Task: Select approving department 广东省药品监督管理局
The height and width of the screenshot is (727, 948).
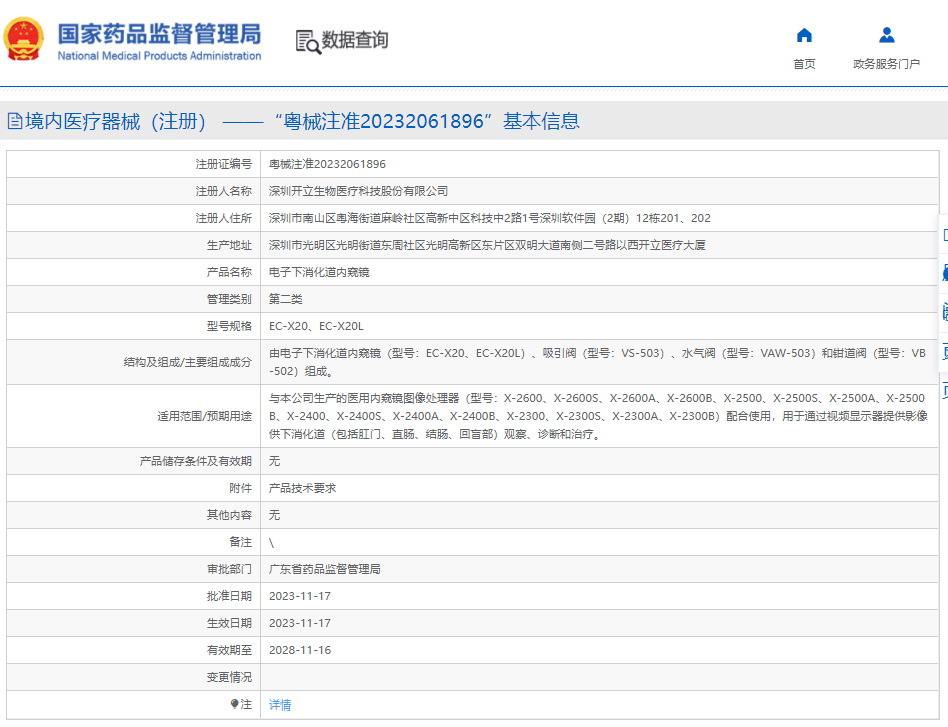Action: 325,569
